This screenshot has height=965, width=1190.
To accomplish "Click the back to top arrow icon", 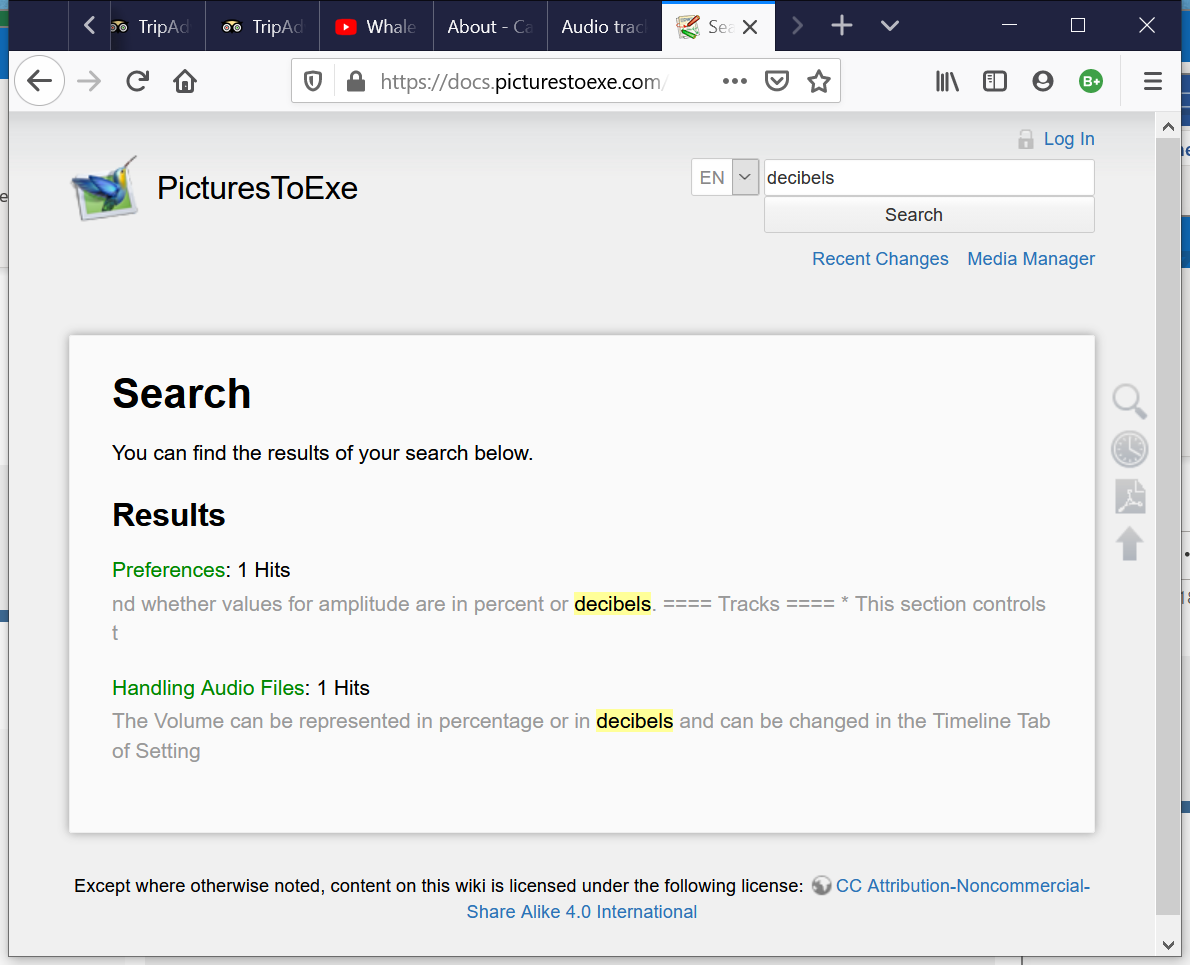I will pos(1129,544).
